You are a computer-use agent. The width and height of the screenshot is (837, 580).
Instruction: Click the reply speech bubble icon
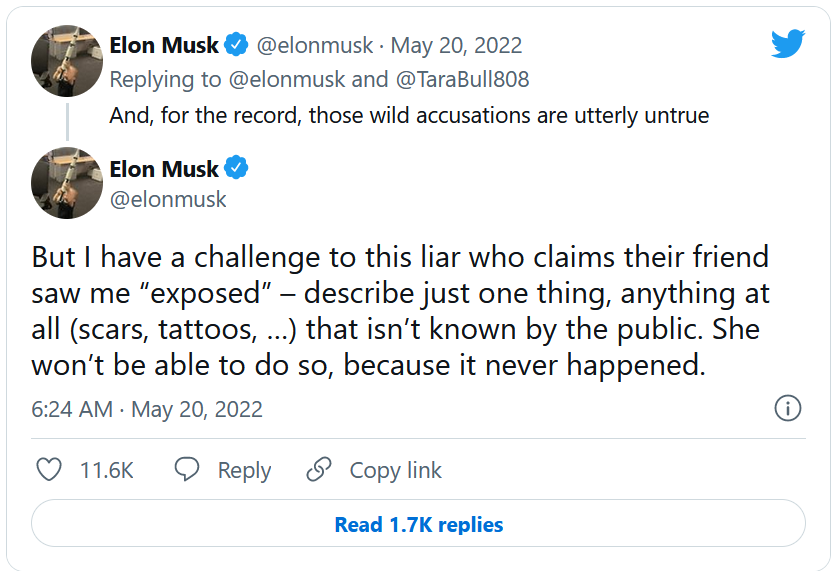pos(187,470)
